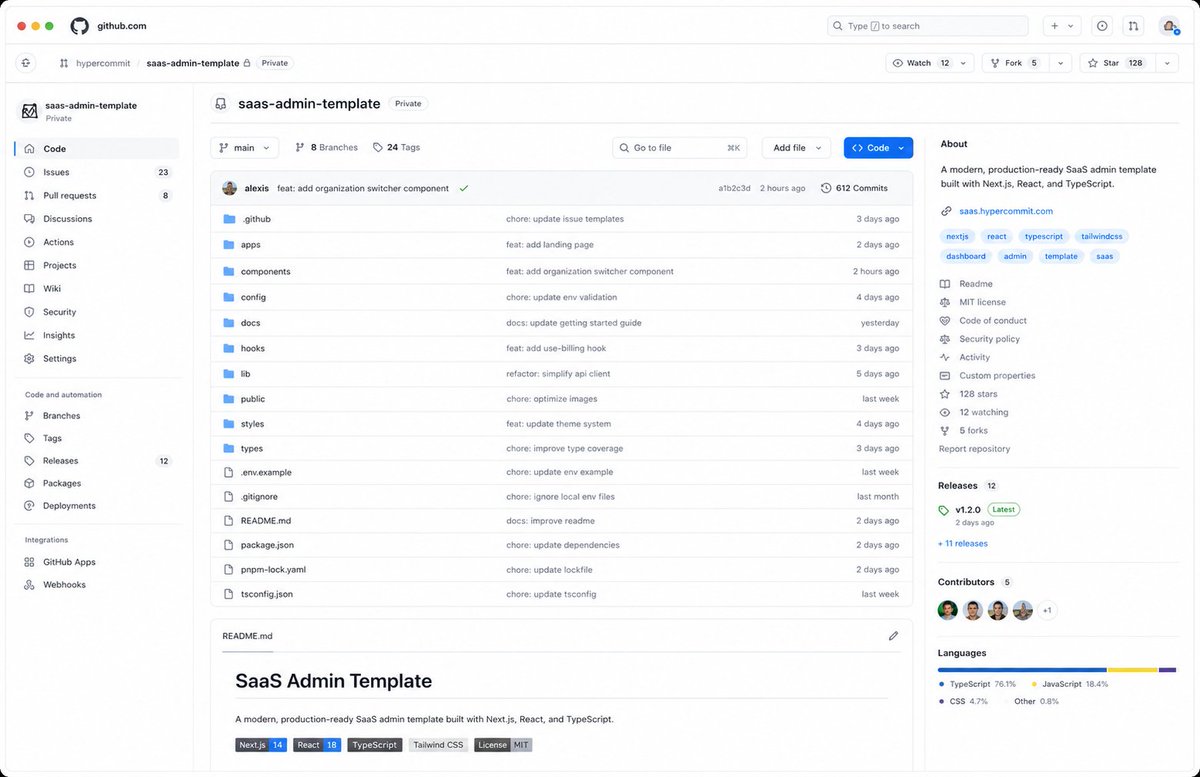The height and width of the screenshot is (777, 1200).
Task: Click the first contributor avatar
Action: [947, 610]
